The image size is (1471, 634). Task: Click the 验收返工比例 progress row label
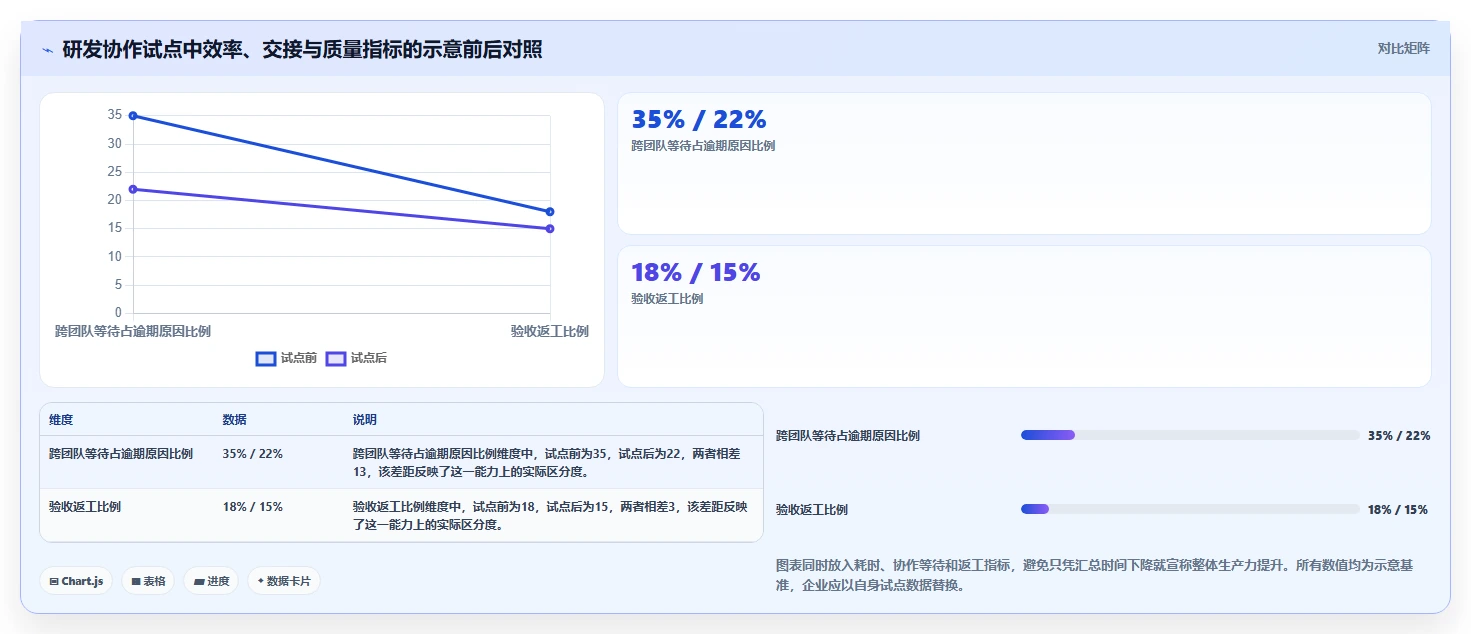click(812, 510)
